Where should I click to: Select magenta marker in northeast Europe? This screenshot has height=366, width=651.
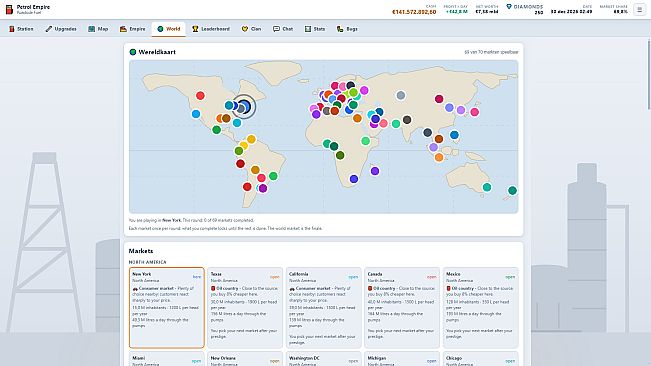coord(364,90)
